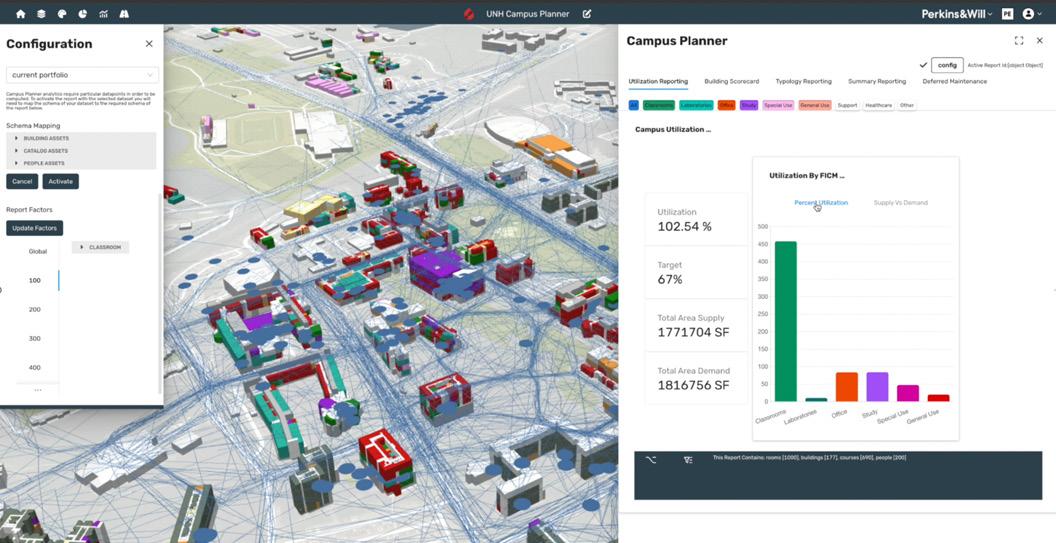
Task: Show more factor codes via the ellipsis
Action: tap(38, 389)
